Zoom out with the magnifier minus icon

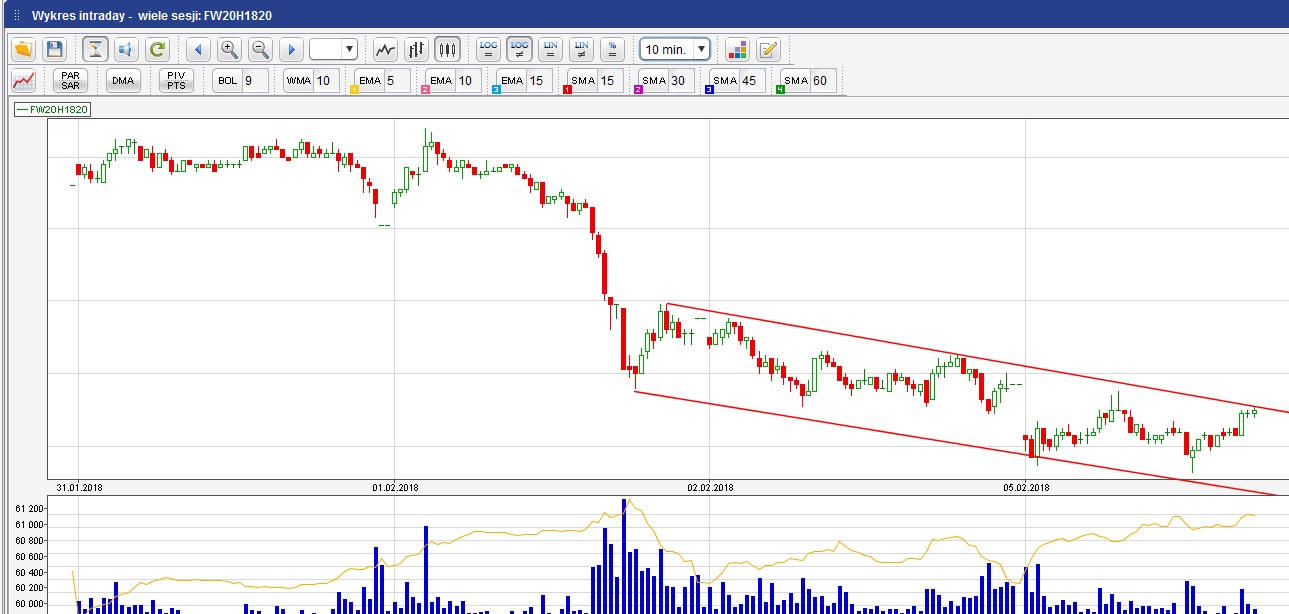coord(260,49)
